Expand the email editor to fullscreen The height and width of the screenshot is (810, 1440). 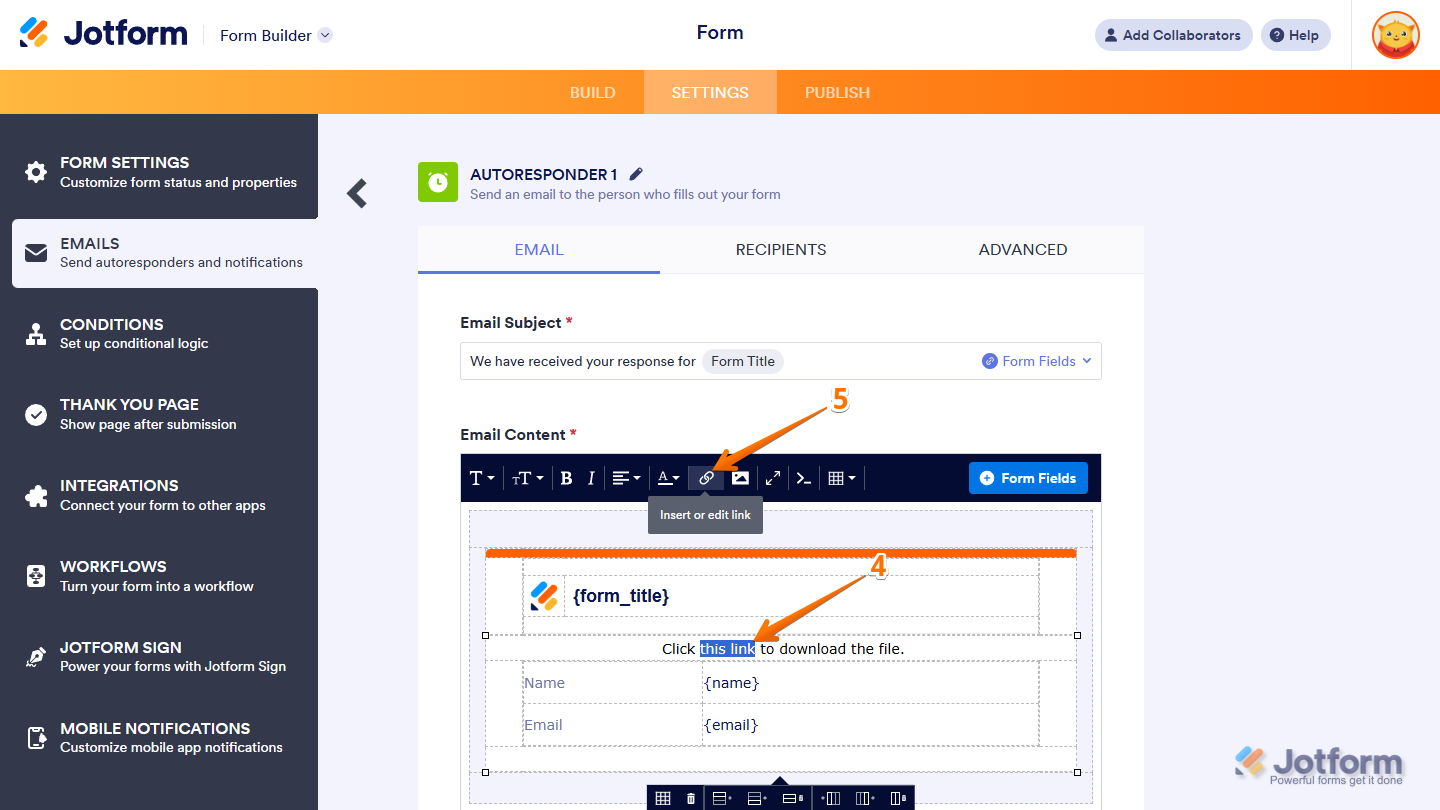click(772, 477)
